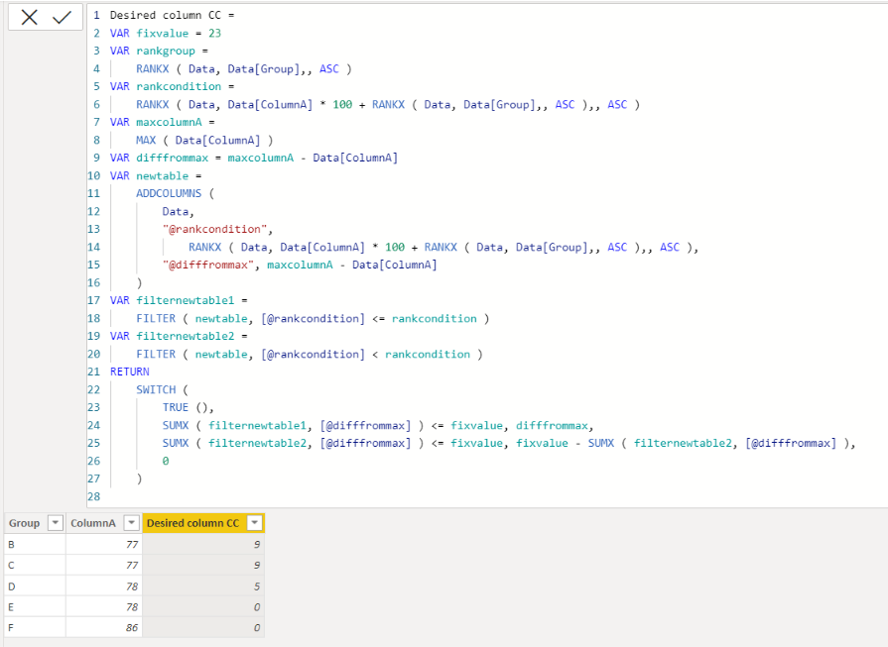Click the FILTER function on line 18
The width and height of the screenshot is (888, 647).
click(x=156, y=319)
